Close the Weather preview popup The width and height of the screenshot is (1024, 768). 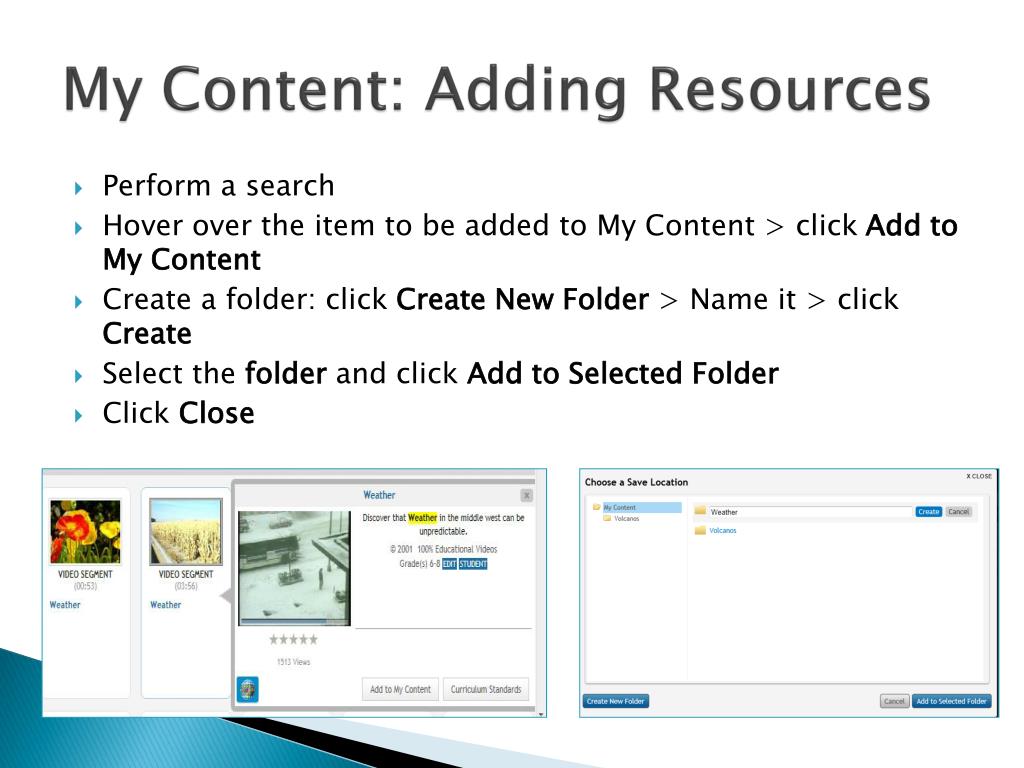pos(526,496)
